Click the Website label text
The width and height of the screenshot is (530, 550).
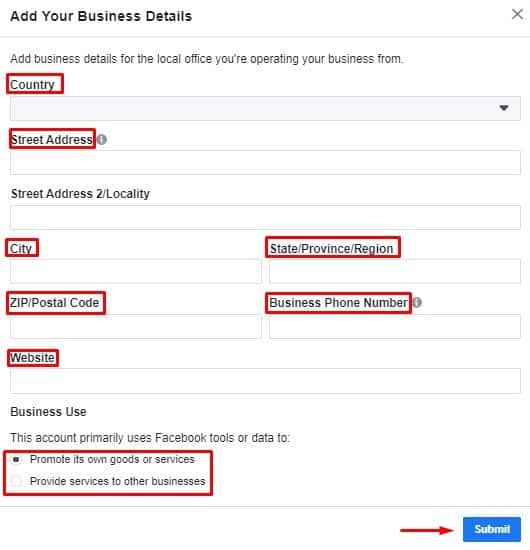tap(32, 358)
